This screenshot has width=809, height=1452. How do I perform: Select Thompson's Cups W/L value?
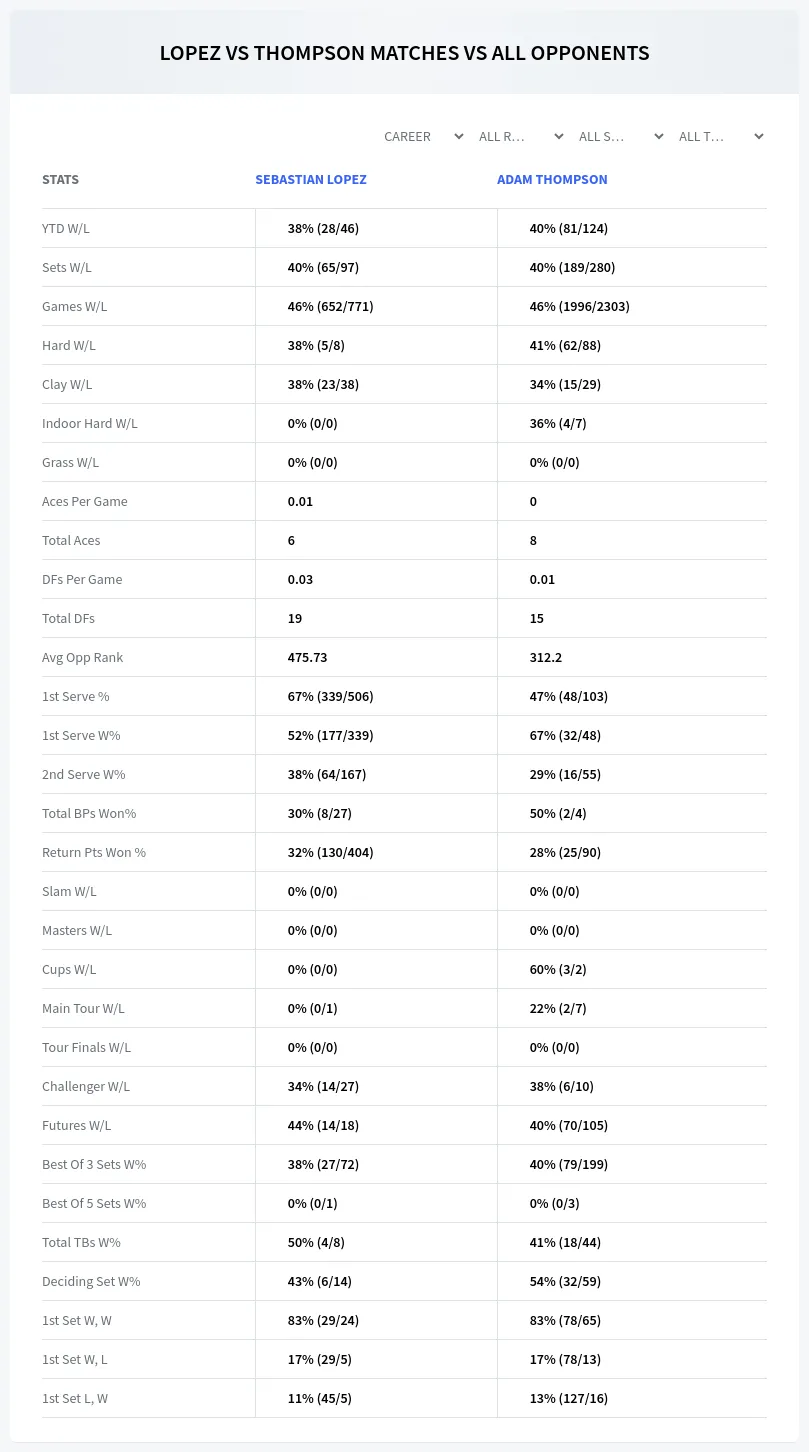(558, 969)
